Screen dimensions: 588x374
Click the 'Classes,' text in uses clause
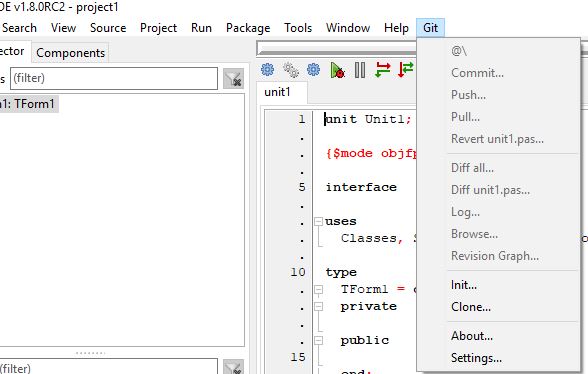[x=372, y=239]
